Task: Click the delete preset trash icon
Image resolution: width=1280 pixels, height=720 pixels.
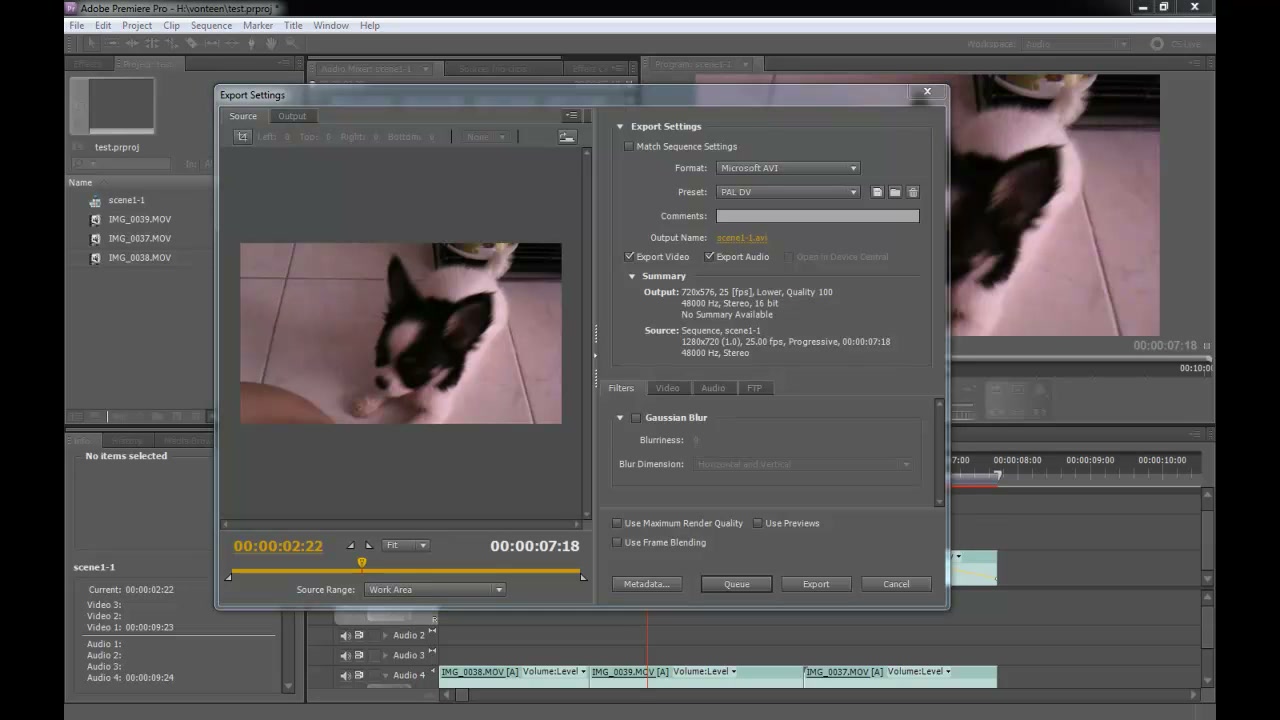Action: (913, 192)
